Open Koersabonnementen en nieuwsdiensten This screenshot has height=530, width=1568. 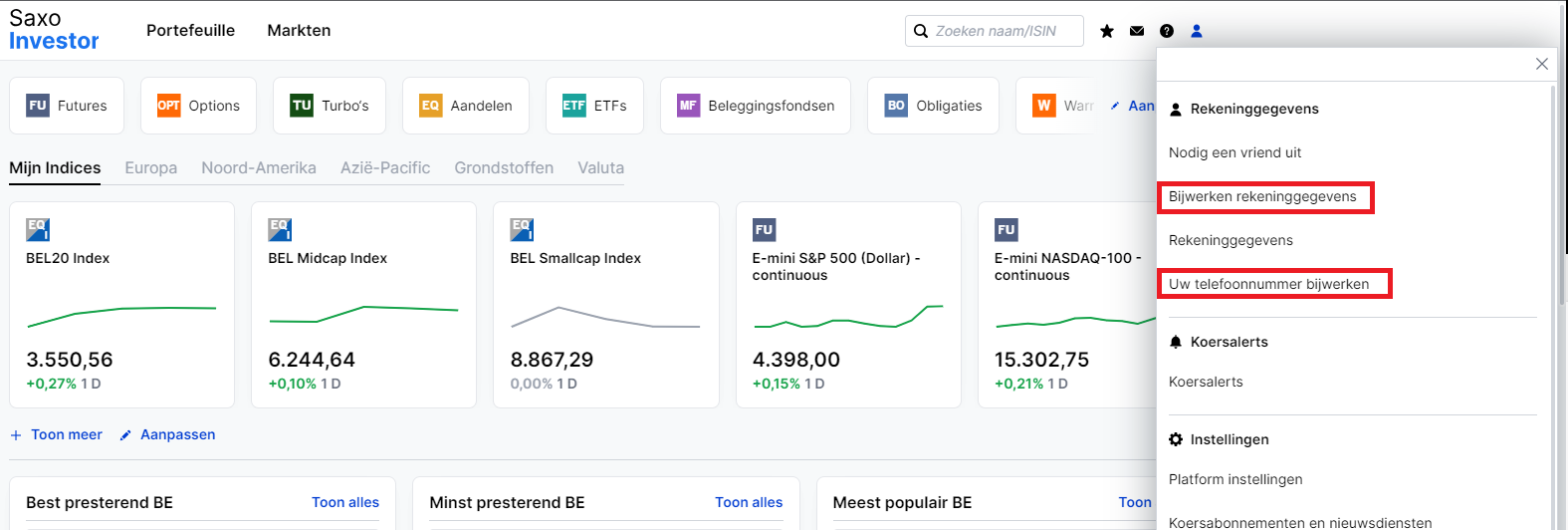point(1300,522)
